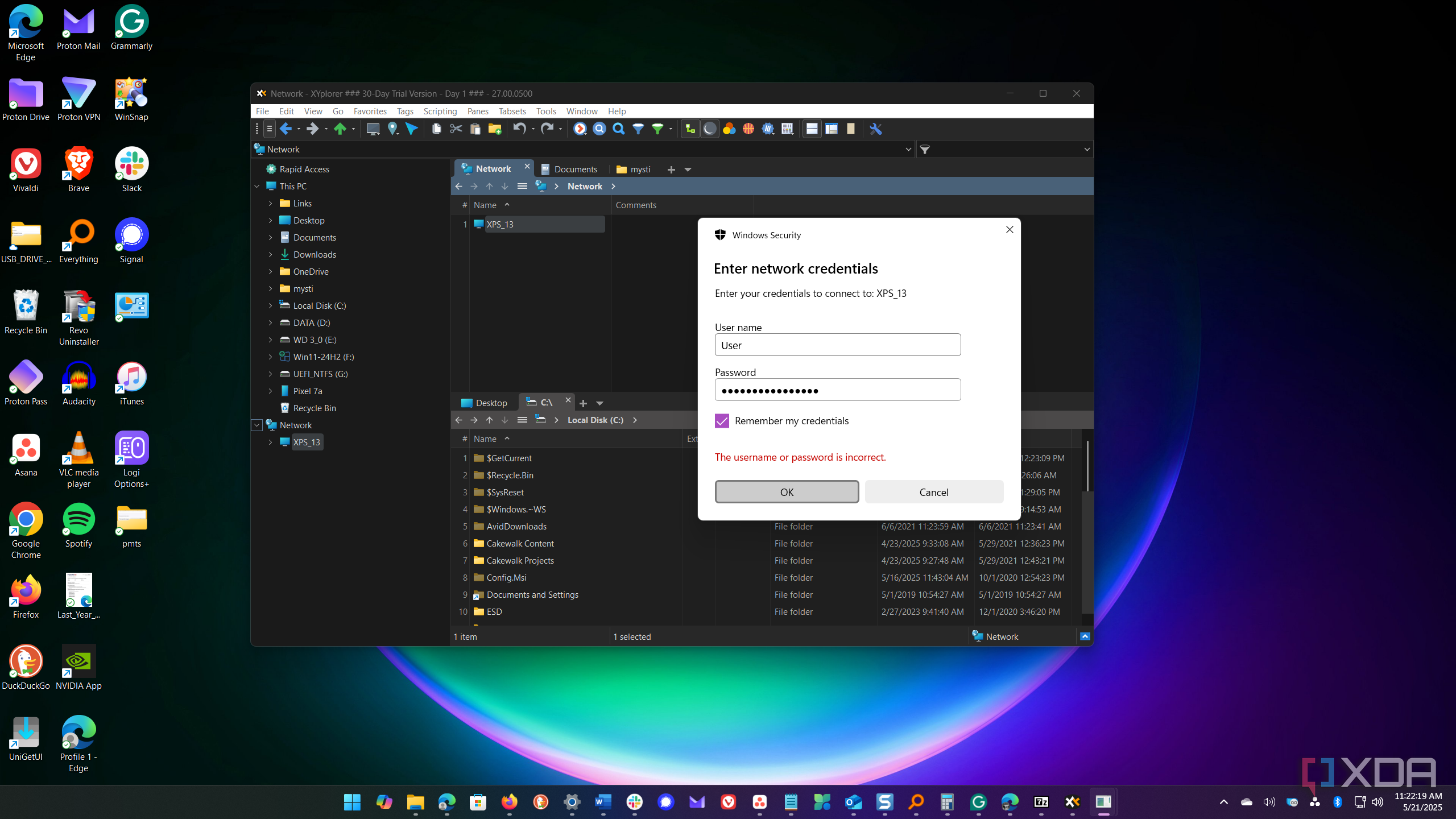Open the Favorites menu
This screenshot has height=819, width=1456.
(370, 111)
